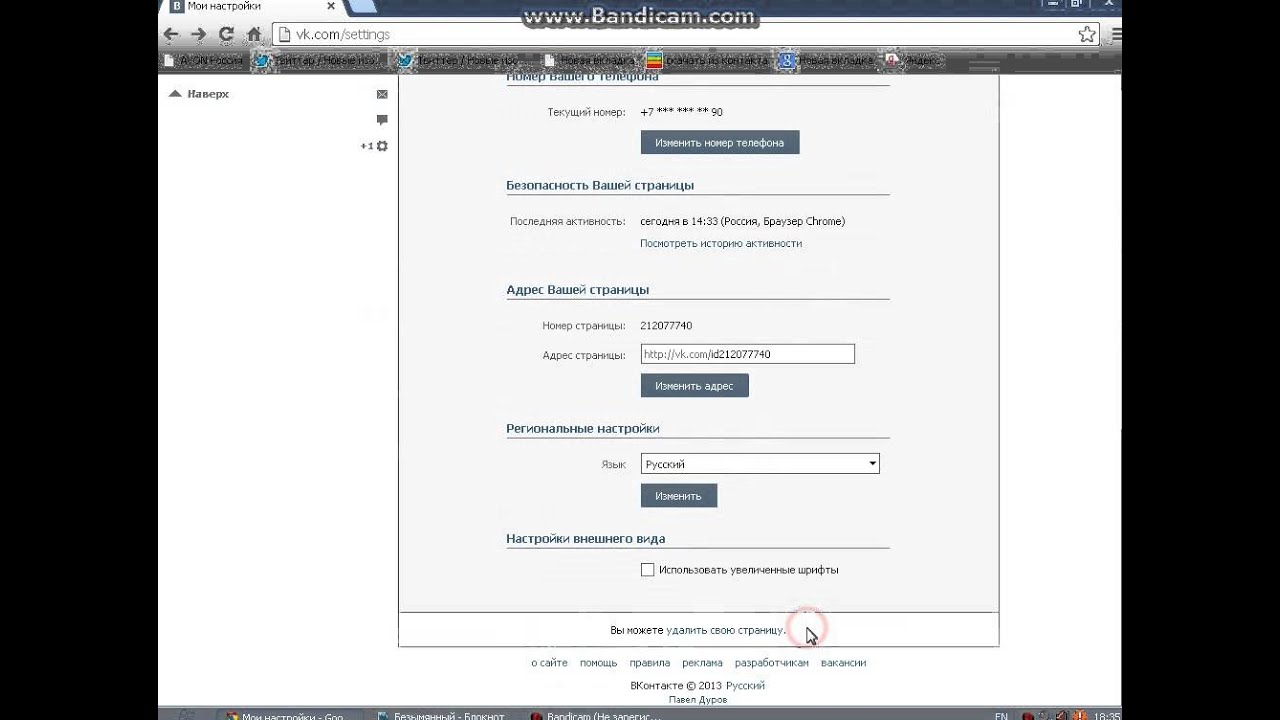The width and height of the screenshot is (1280, 720).
Task: Click Наверх to return to top
Action: click(x=199, y=94)
